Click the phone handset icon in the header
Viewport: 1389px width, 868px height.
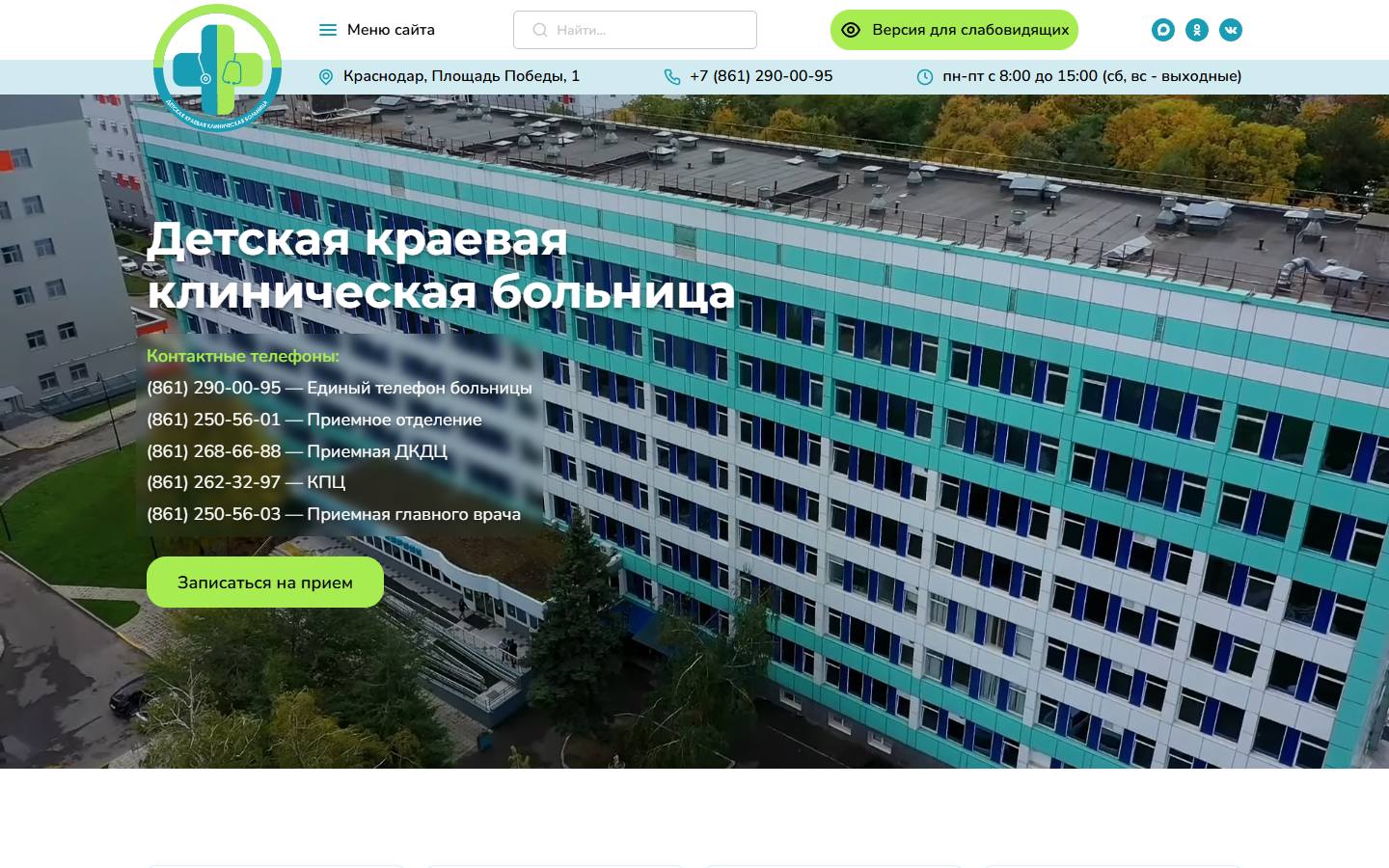[x=672, y=77]
